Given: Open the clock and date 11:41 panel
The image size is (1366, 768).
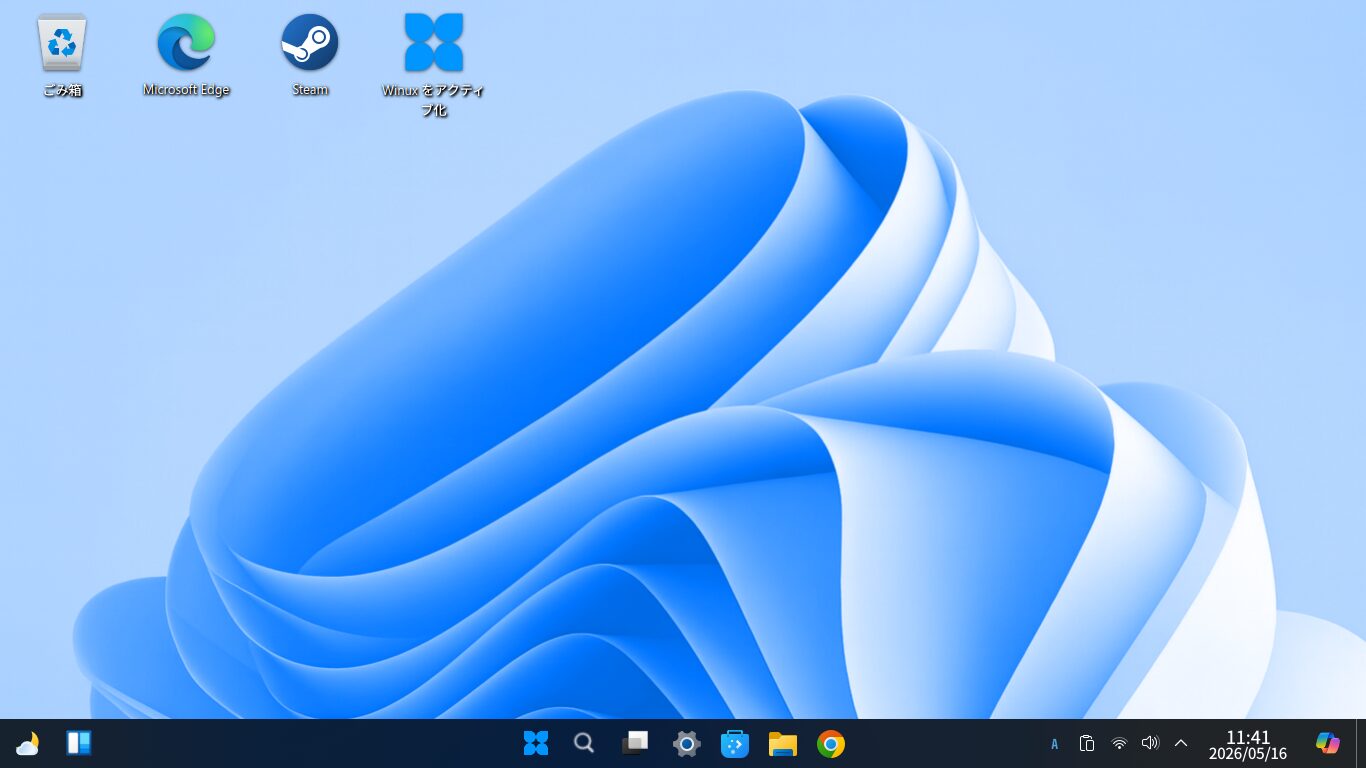Looking at the screenshot, I should click(x=1248, y=745).
